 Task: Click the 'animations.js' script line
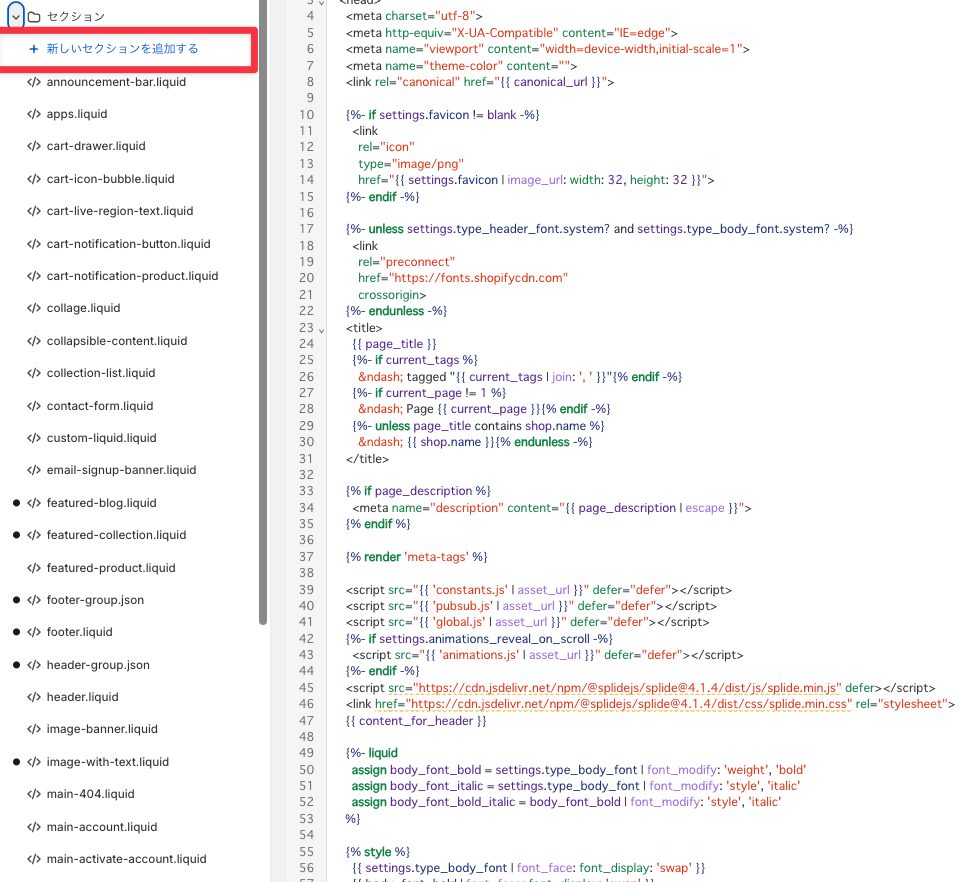pyautogui.click(x=548, y=655)
